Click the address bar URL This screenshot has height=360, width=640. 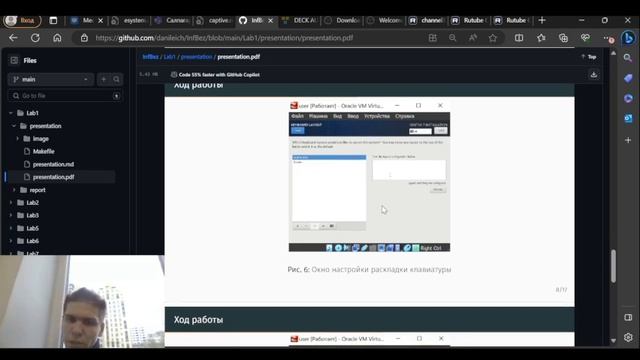tap(224, 38)
